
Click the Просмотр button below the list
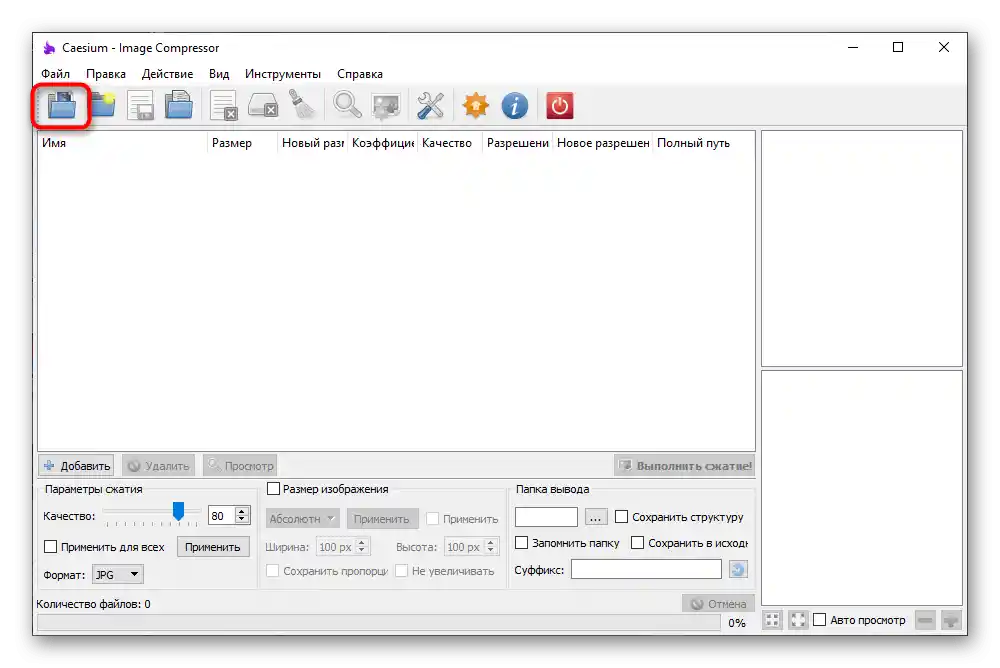click(x=240, y=466)
